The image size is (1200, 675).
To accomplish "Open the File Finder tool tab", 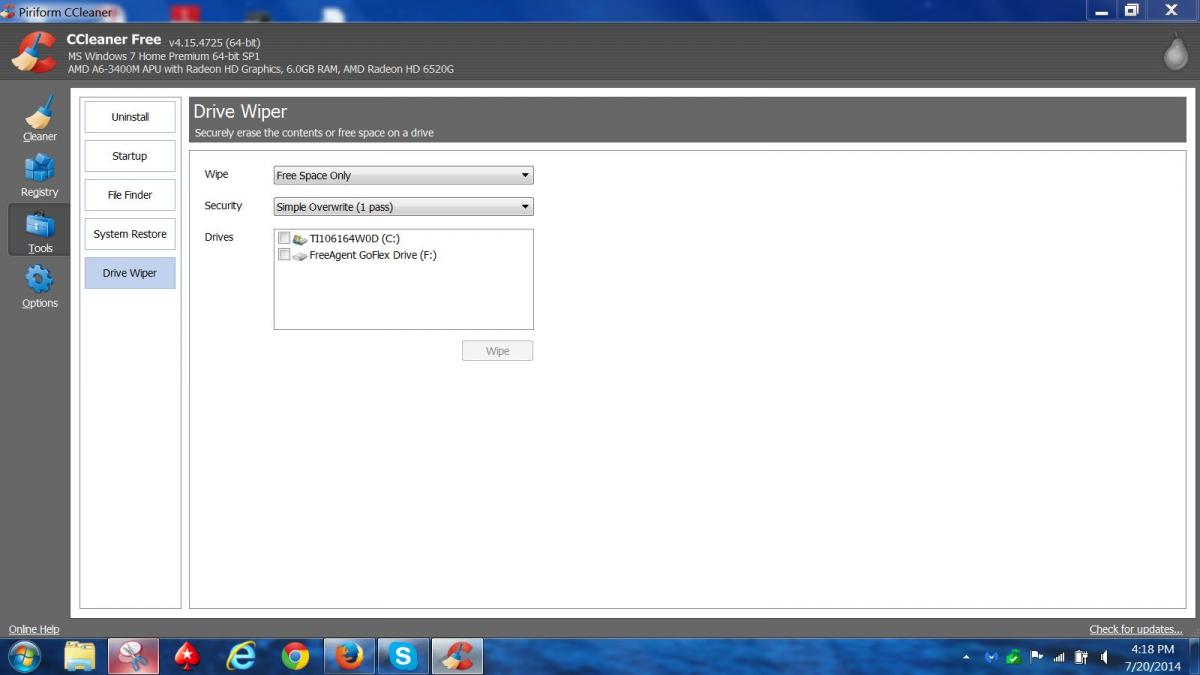I will 130,195.
